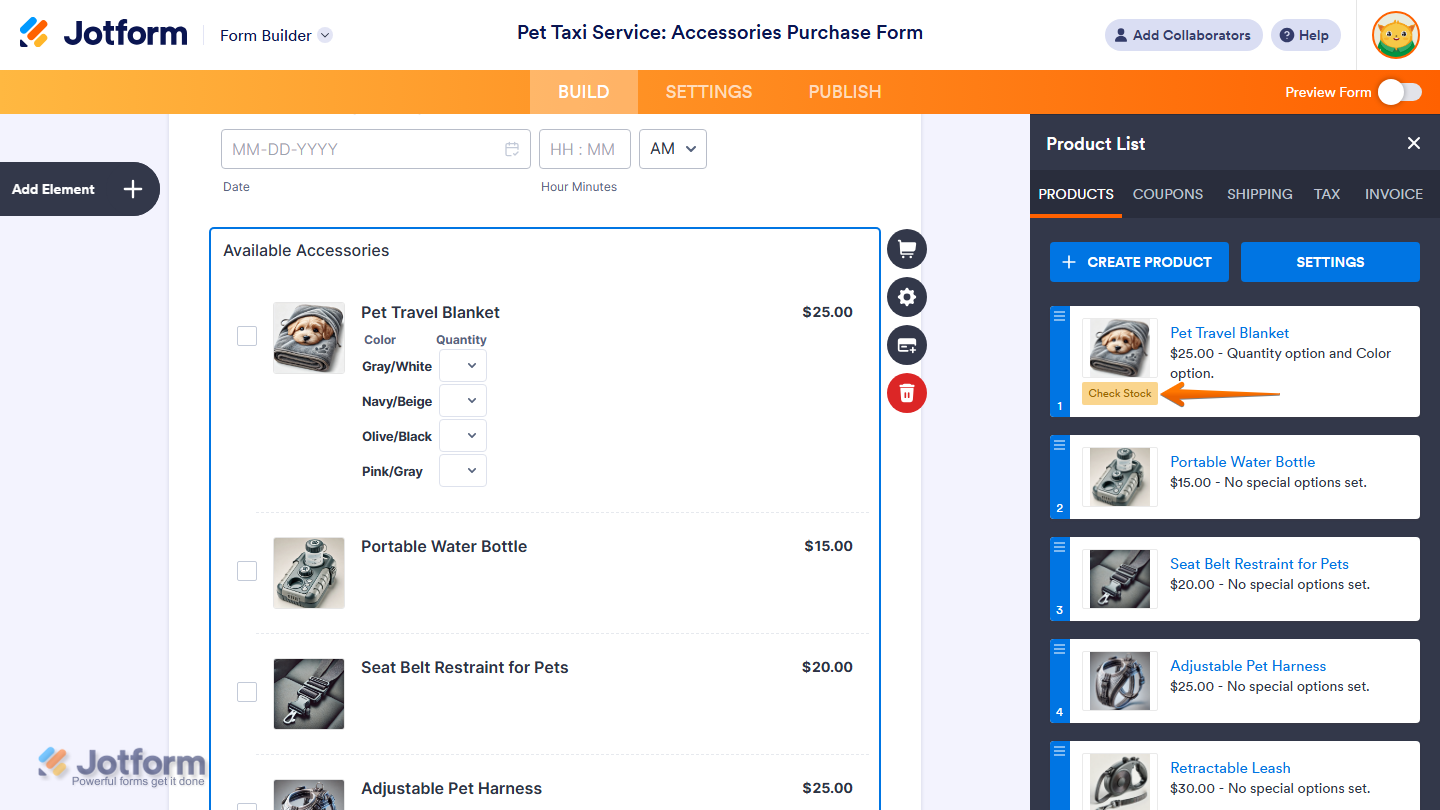Expand the Gray/White quantity dropdown
The height and width of the screenshot is (810, 1440).
pyautogui.click(x=463, y=366)
